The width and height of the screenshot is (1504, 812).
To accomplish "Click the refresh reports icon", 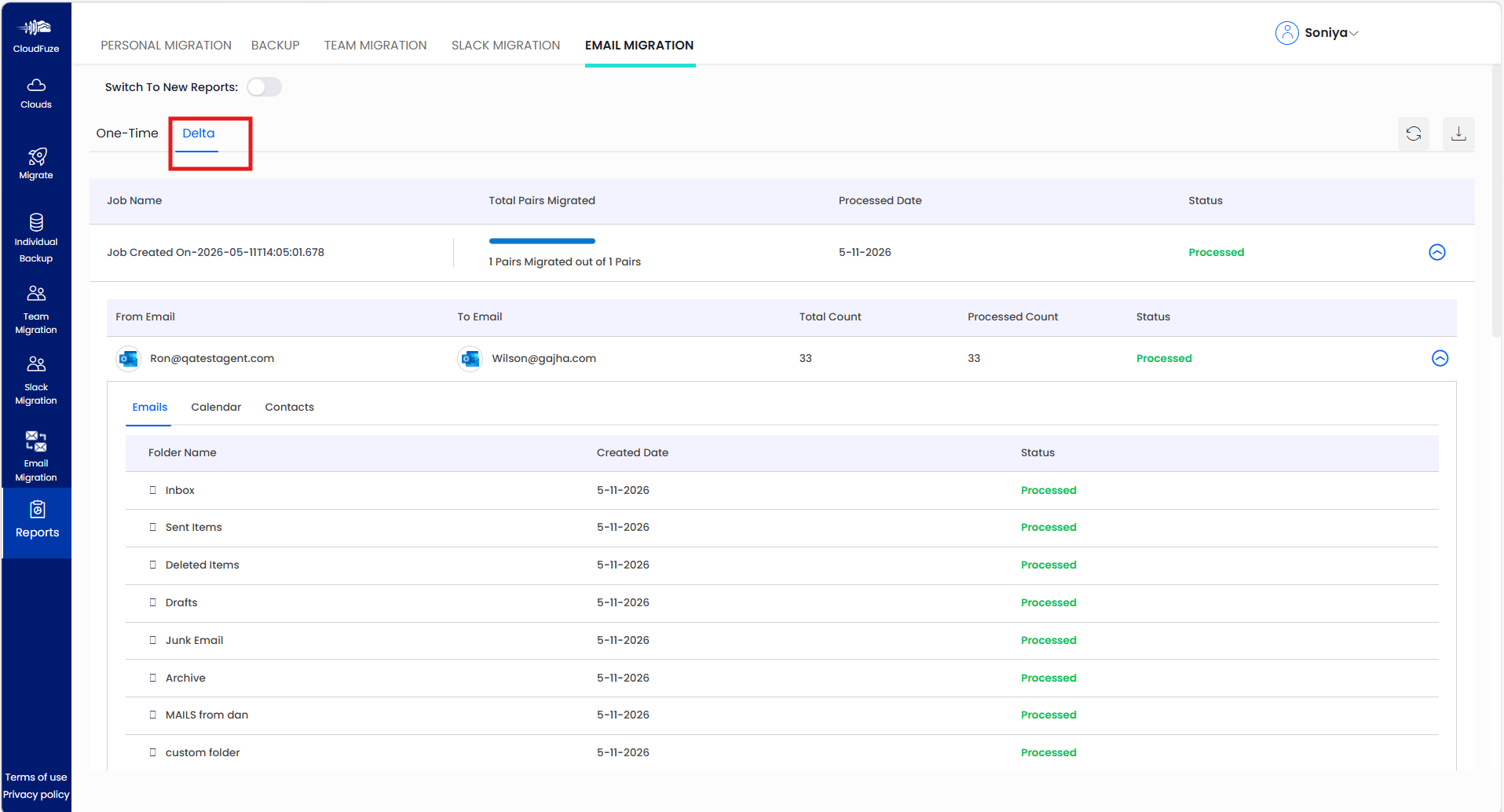I will [x=1414, y=134].
